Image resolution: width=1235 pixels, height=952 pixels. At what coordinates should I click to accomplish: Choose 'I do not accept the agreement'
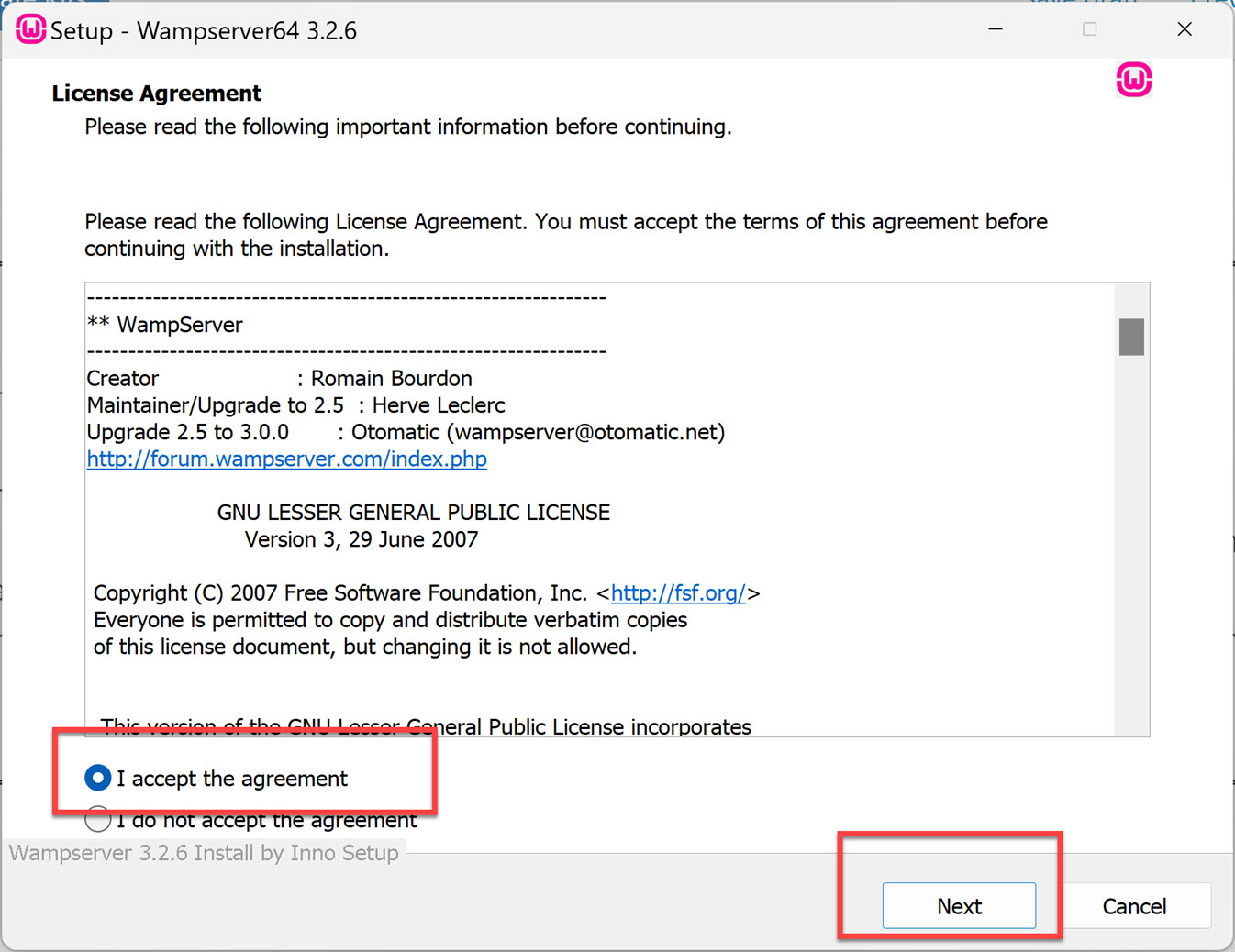(x=97, y=819)
